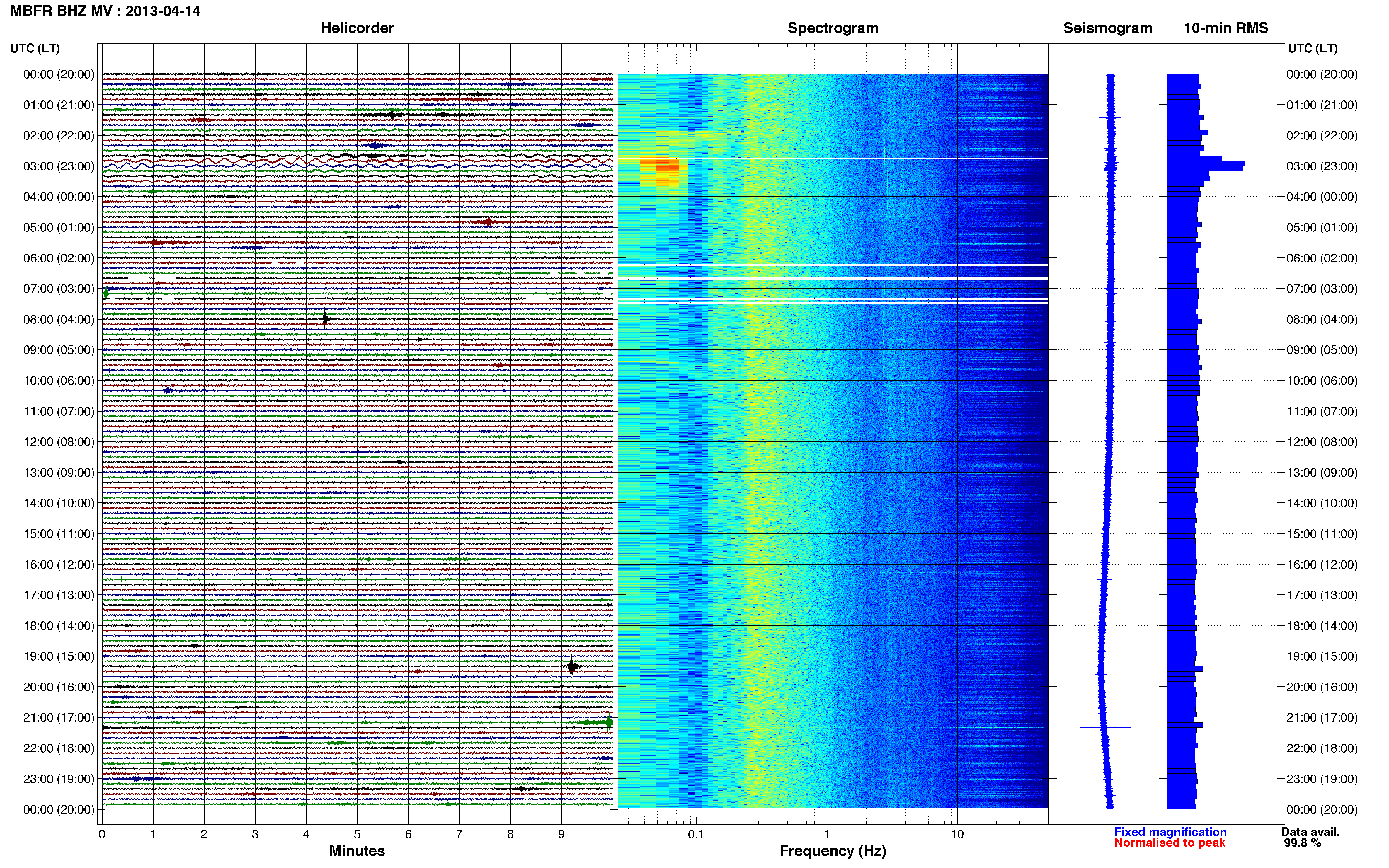Click Helicorder minute tick label '6'
Image resolution: width=1389 pixels, height=868 pixels.
tap(408, 834)
